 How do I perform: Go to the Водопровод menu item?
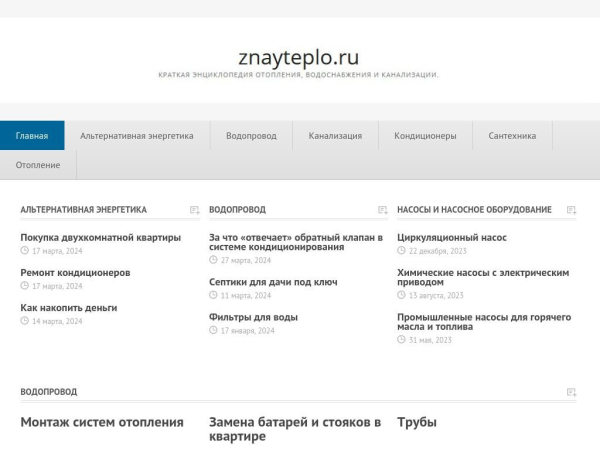pyautogui.click(x=251, y=135)
